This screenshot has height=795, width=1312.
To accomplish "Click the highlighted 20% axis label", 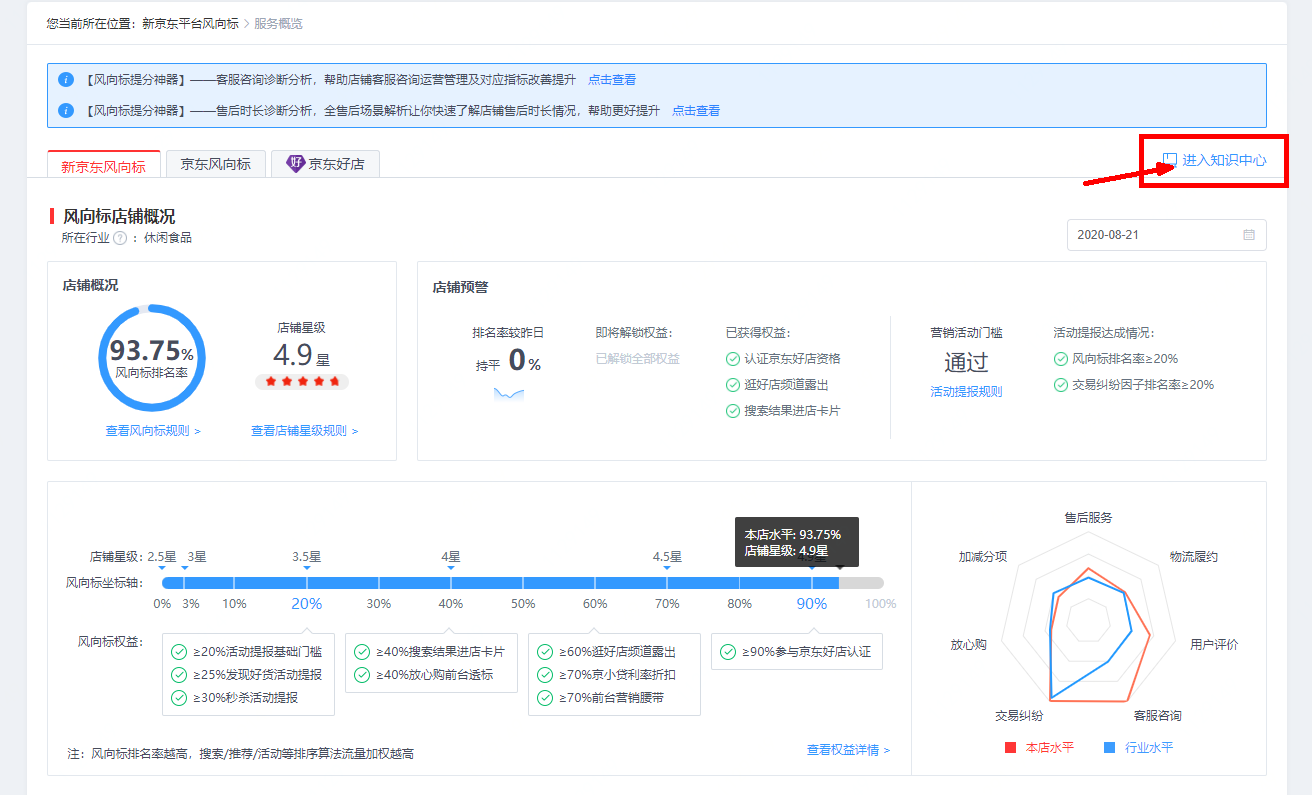I will [x=307, y=604].
